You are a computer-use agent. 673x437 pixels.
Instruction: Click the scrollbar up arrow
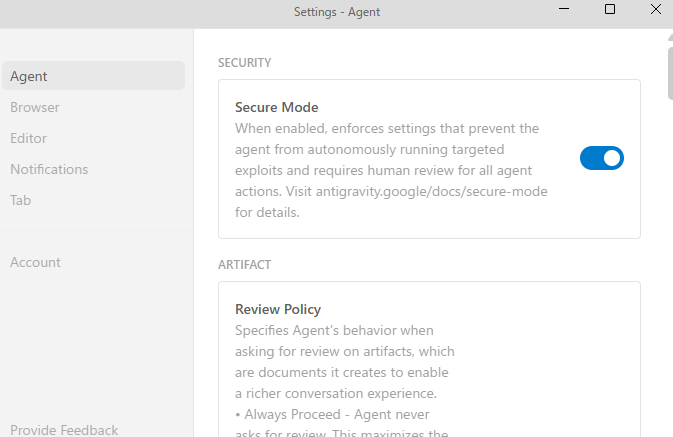tap(669, 36)
